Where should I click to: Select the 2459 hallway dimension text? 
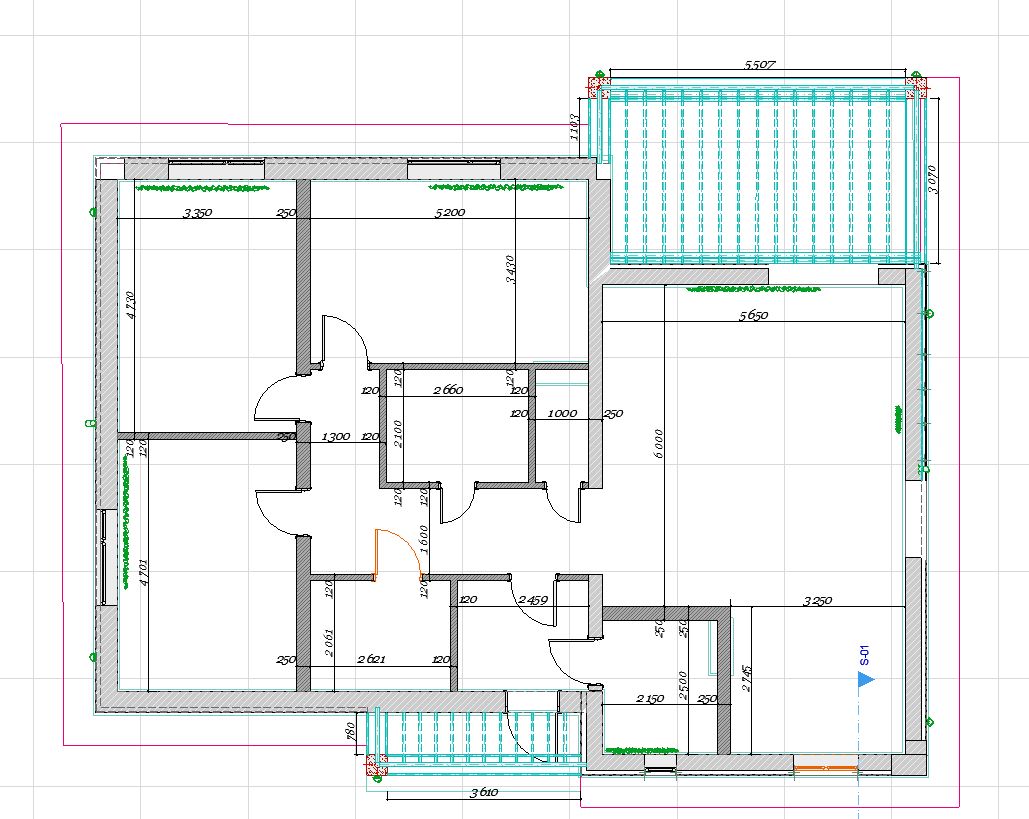533,599
